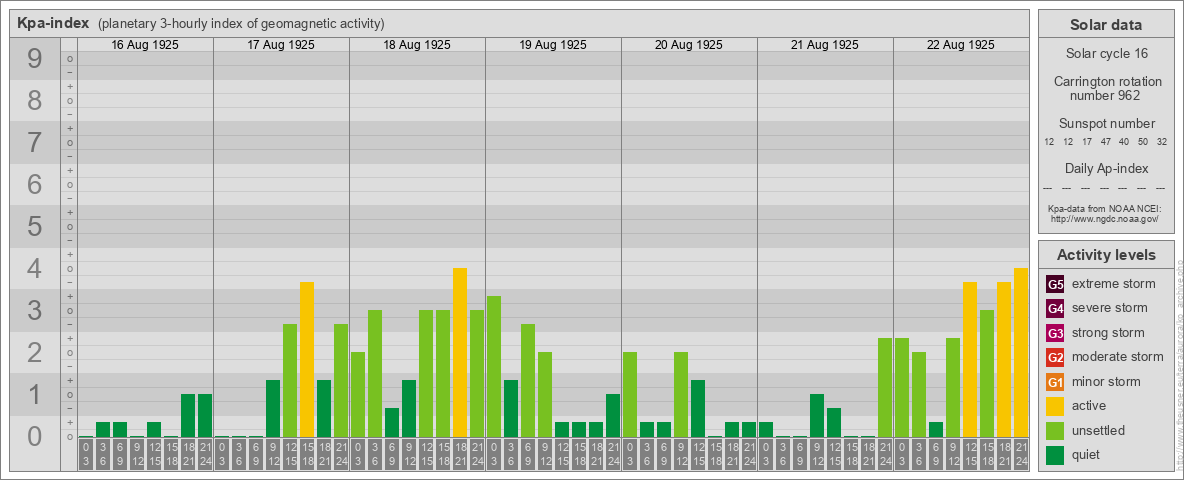Image resolution: width=1184 pixels, height=480 pixels.
Task: Click the Kpa-index chart title
Action: pyautogui.click(x=54, y=23)
